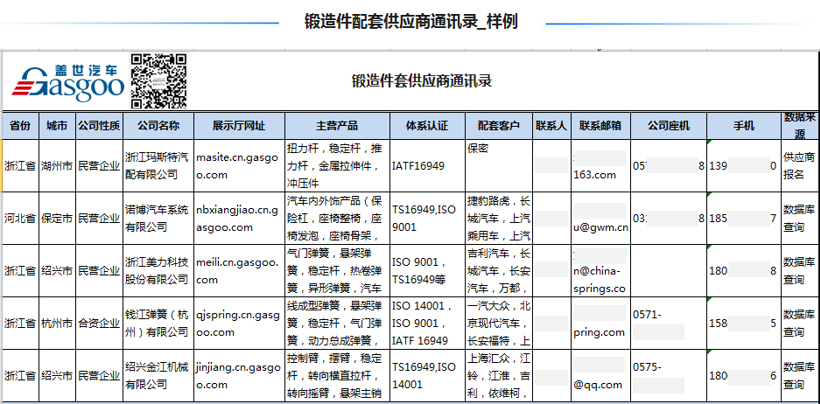
Task: Select company cell 浙江玛斯特汽配有限公司
Action: 158,166
